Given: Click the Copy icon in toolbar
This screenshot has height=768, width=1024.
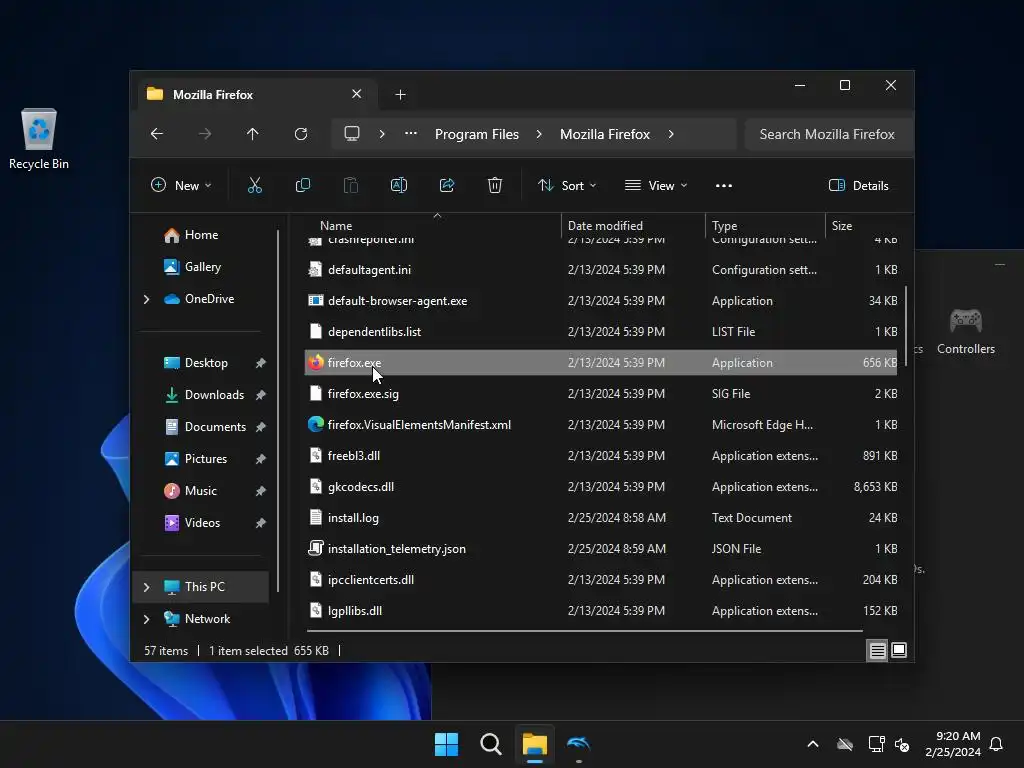Looking at the screenshot, I should tap(302, 185).
